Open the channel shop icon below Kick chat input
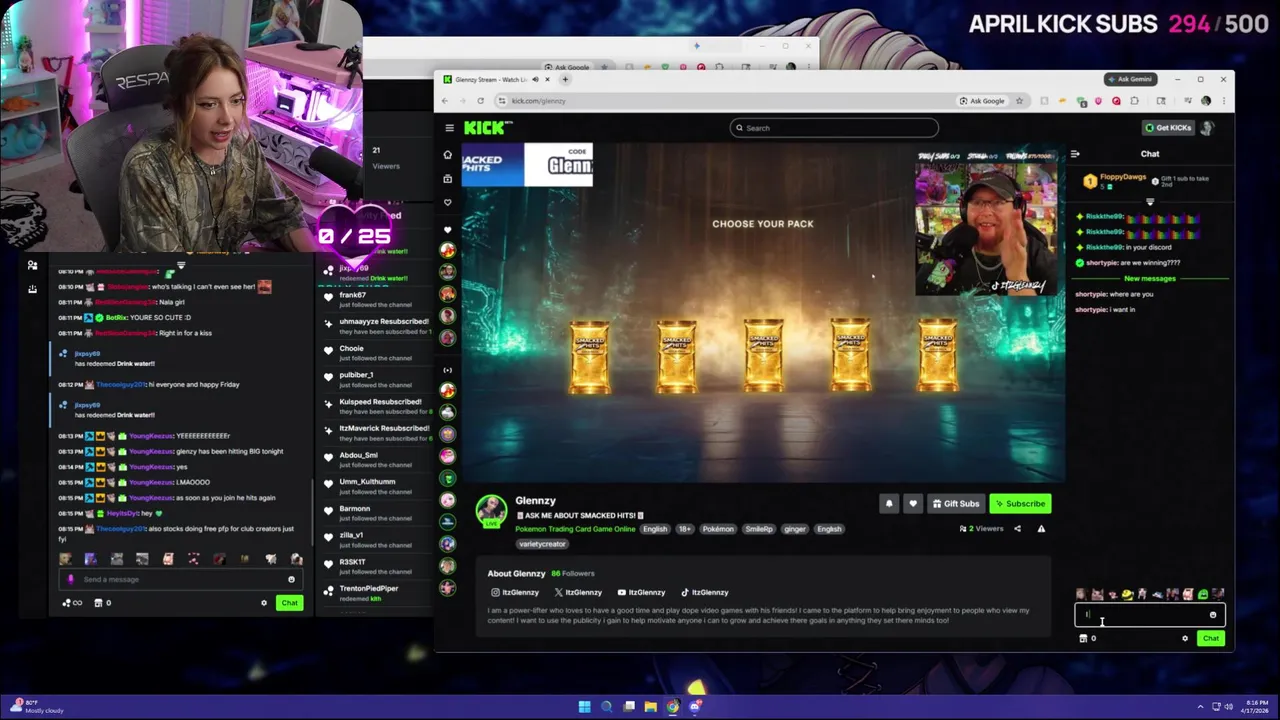The width and height of the screenshot is (1280, 720). pos(1083,639)
